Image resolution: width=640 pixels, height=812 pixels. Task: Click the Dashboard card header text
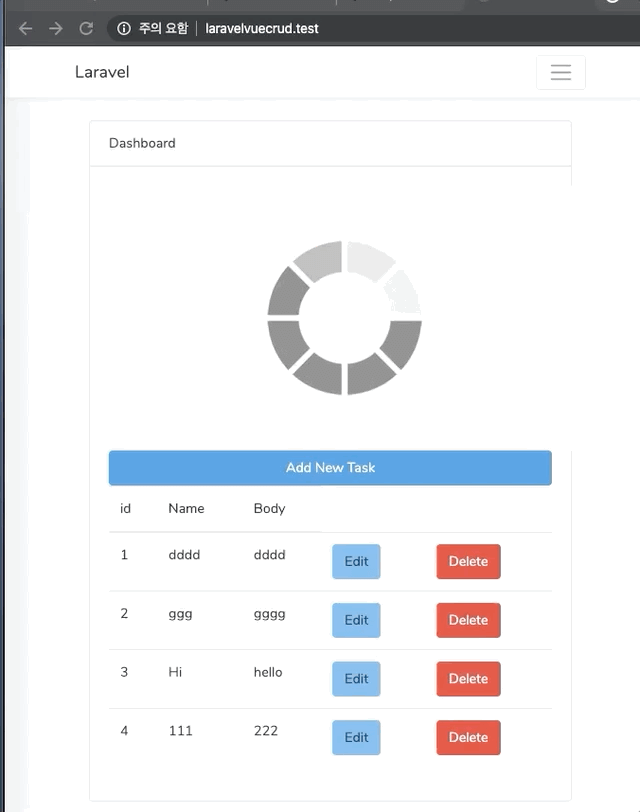point(142,143)
